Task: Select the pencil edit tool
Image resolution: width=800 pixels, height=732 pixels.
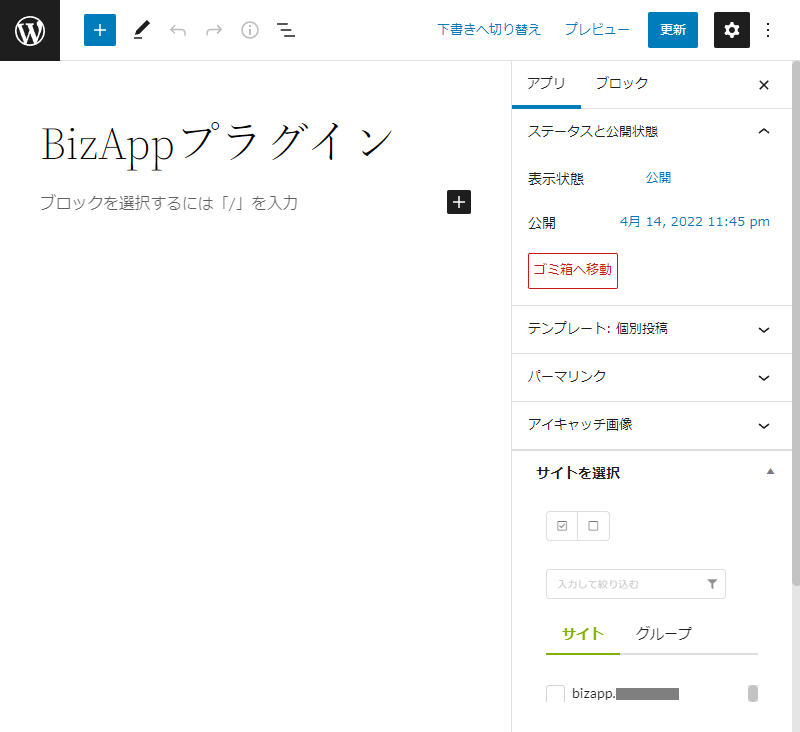Action: tap(141, 30)
